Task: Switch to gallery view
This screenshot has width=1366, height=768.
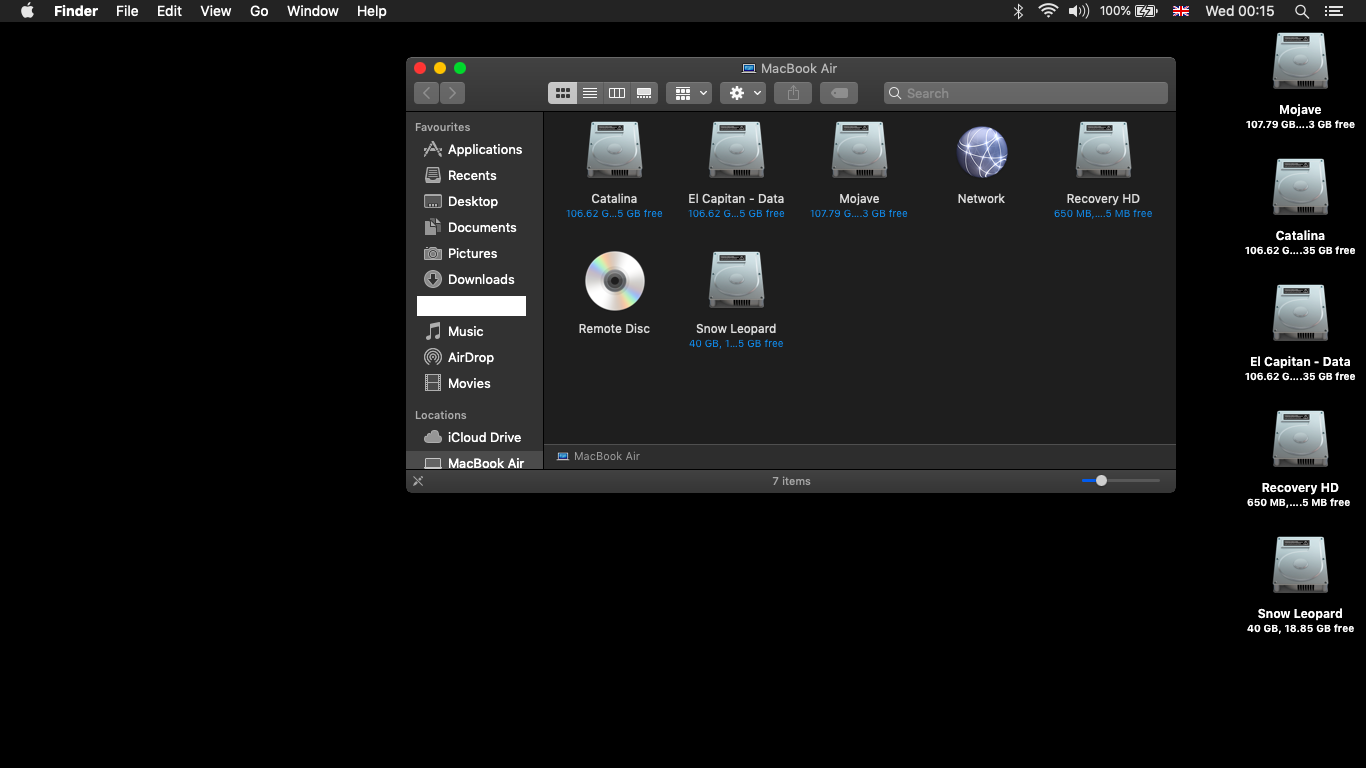Action: (644, 93)
